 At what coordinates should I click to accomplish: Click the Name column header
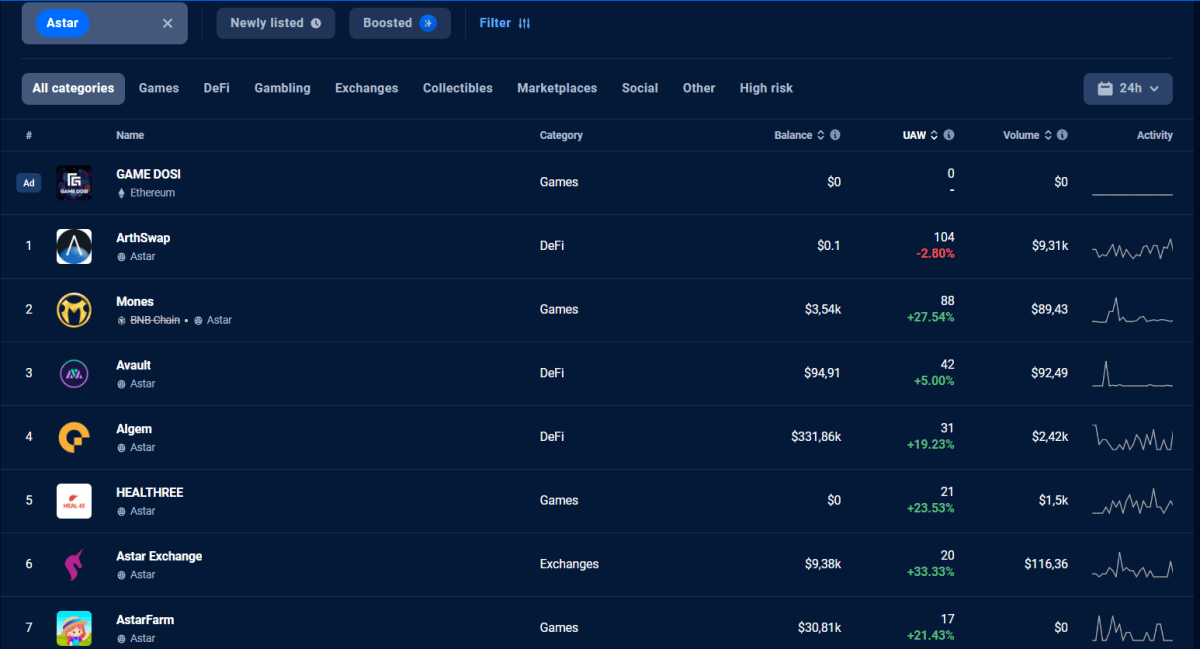pos(130,135)
